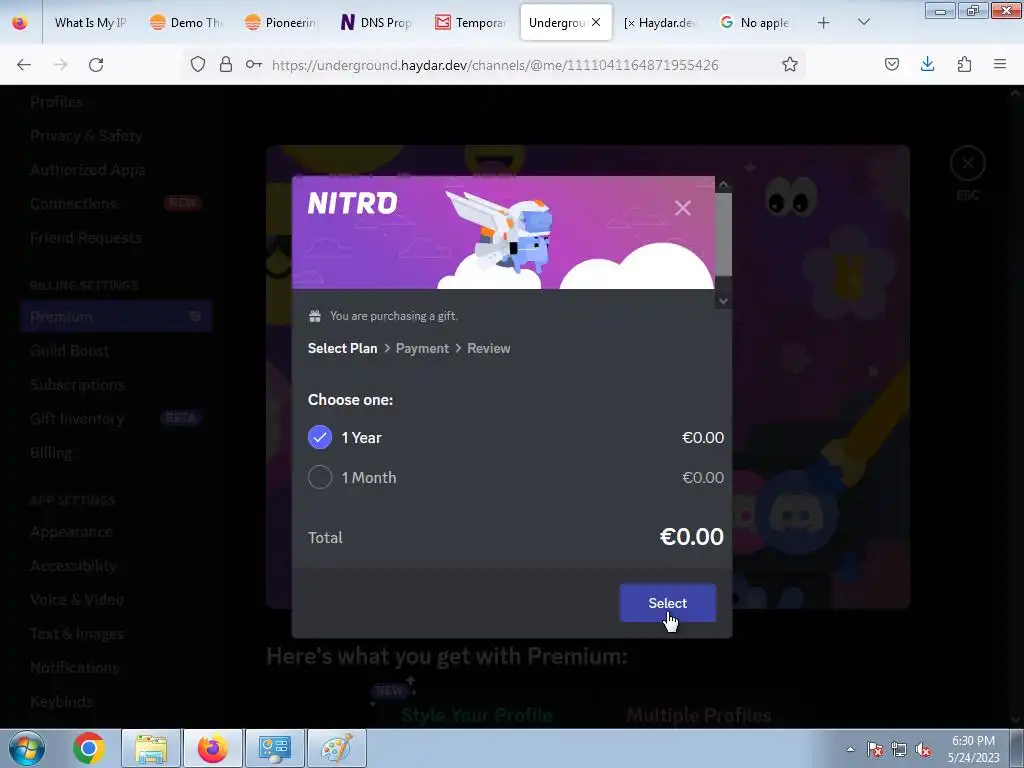Open Subscriptions settings
Screen dimensions: 1024x768
pos(77,385)
